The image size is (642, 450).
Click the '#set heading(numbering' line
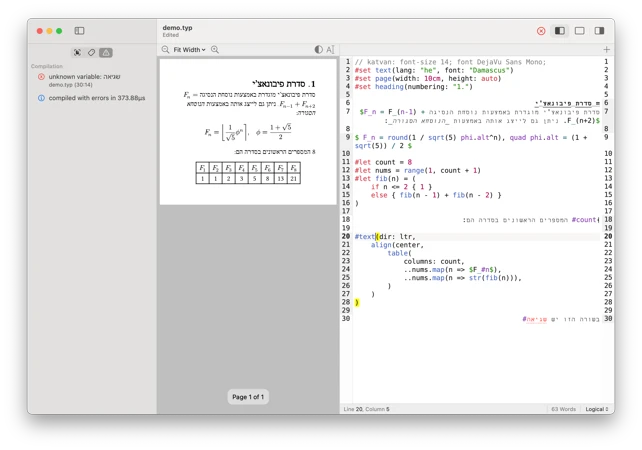[414, 86]
